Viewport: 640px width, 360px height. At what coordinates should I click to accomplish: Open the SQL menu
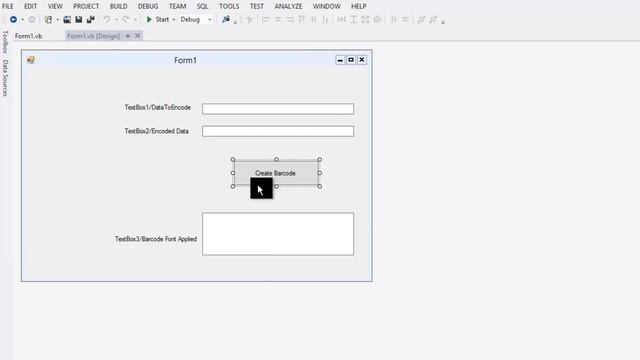pyautogui.click(x=202, y=7)
